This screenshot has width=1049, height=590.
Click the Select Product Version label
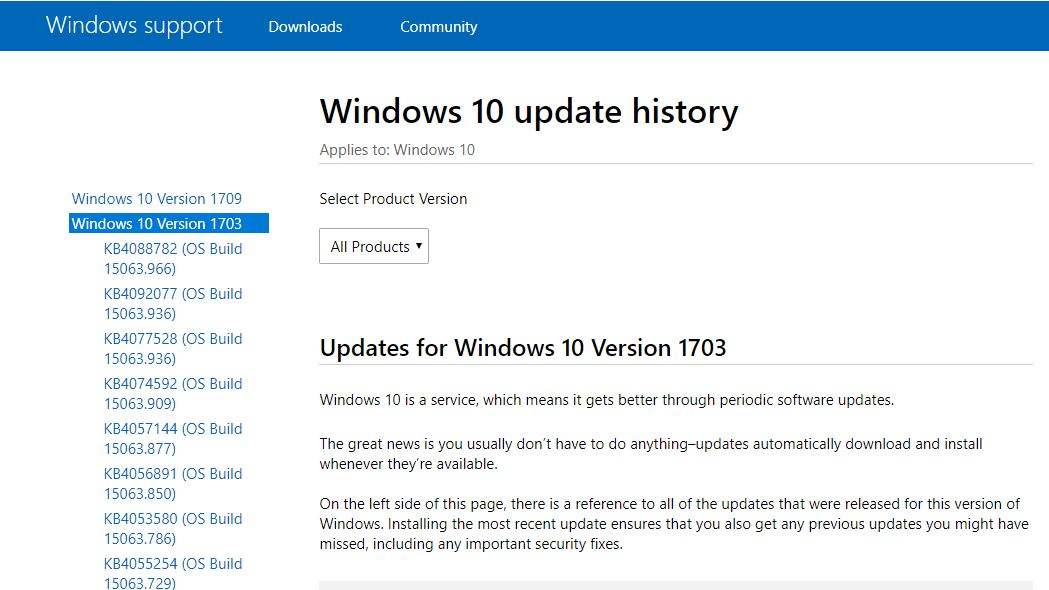393,199
